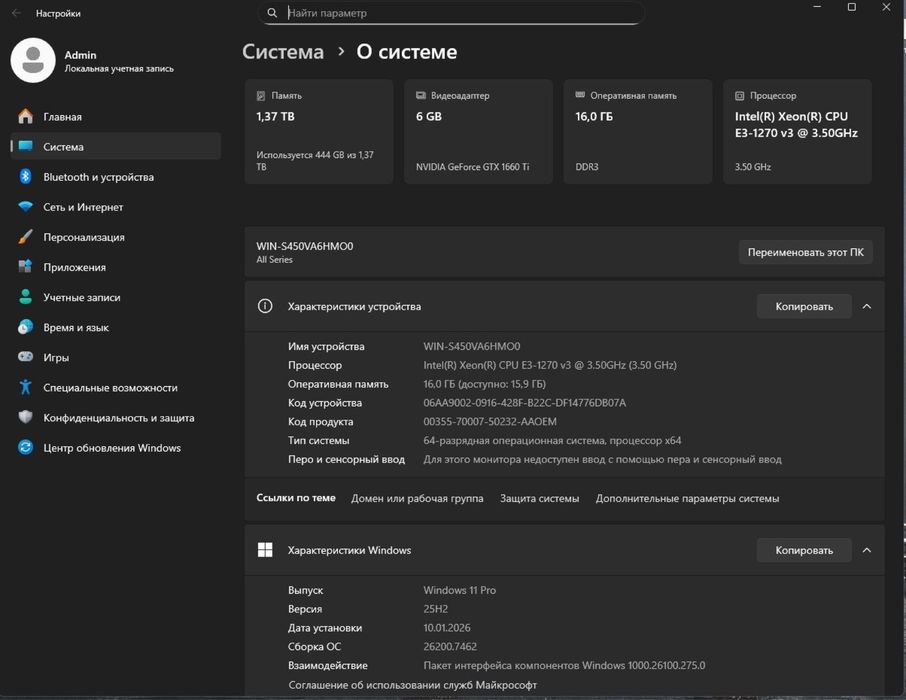Click the Wi-Fi icon for Сеть и Интернет

[x=25, y=206]
